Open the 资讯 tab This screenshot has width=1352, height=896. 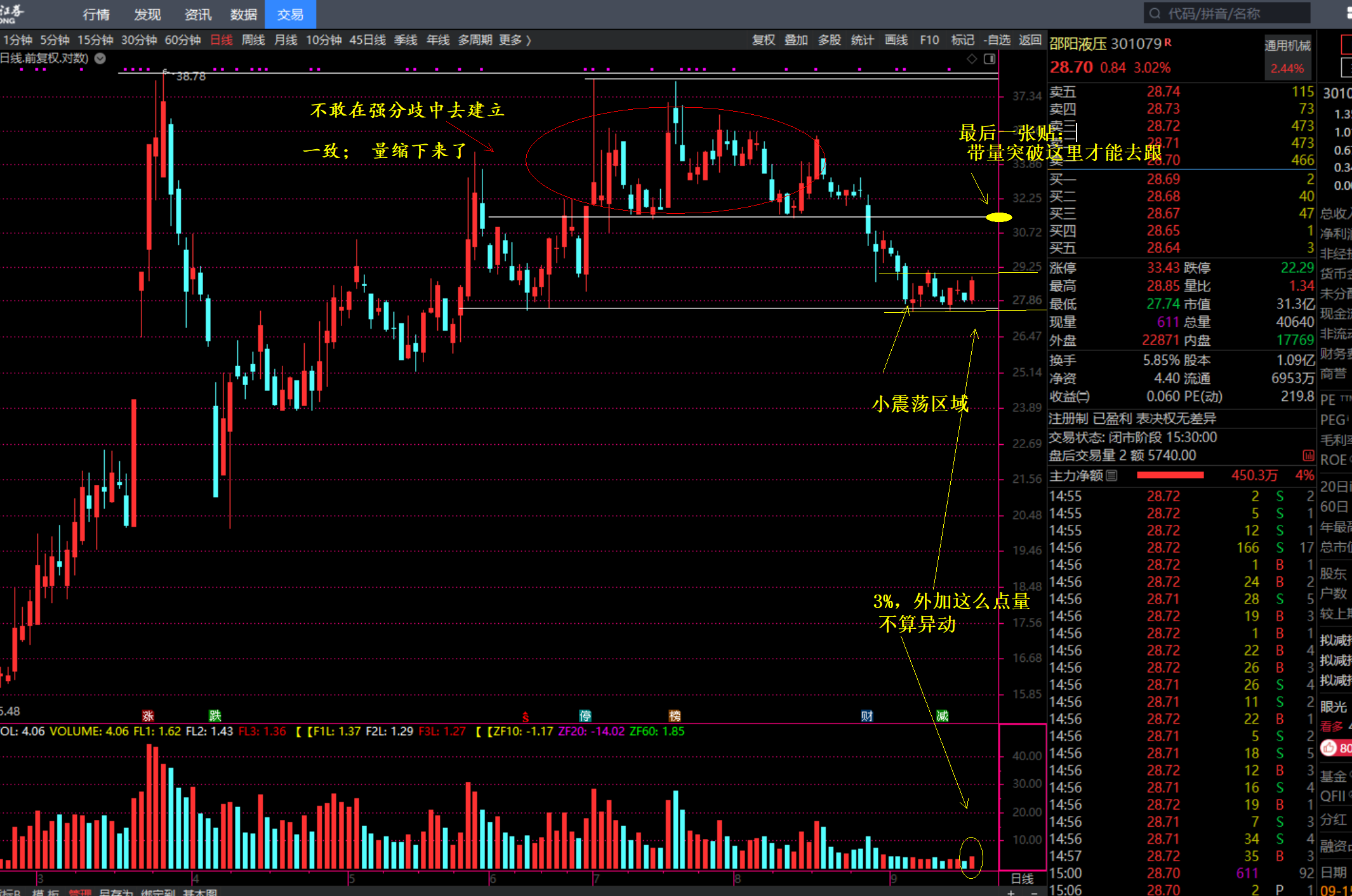click(x=198, y=14)
